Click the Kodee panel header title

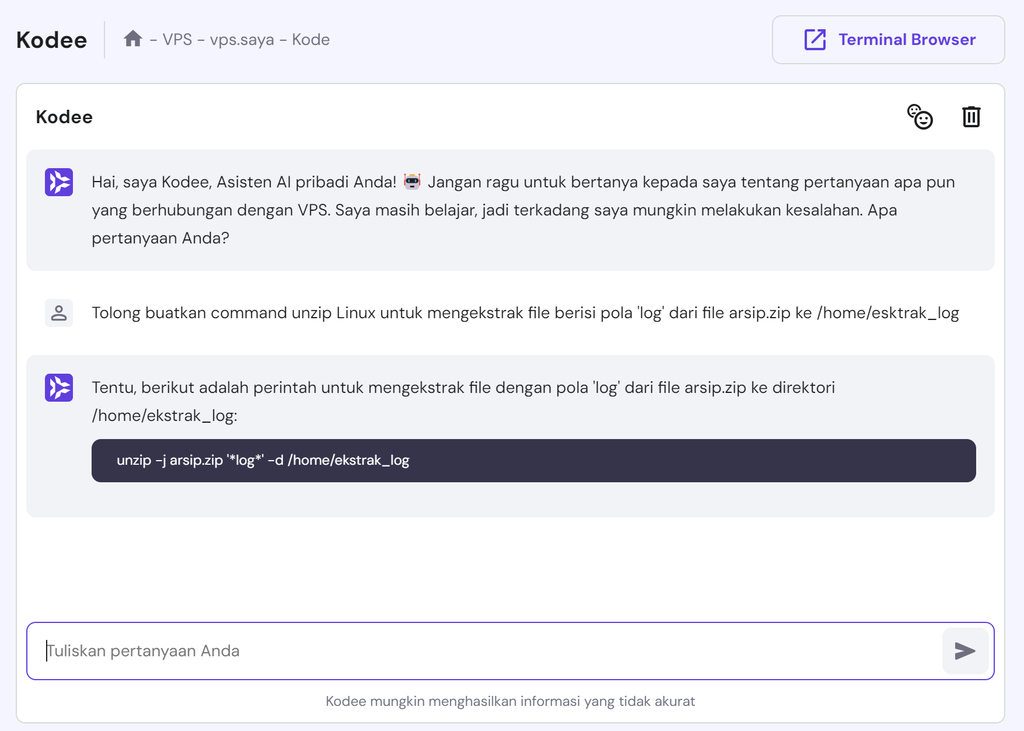pyautogui.click(x=64, y=117)
